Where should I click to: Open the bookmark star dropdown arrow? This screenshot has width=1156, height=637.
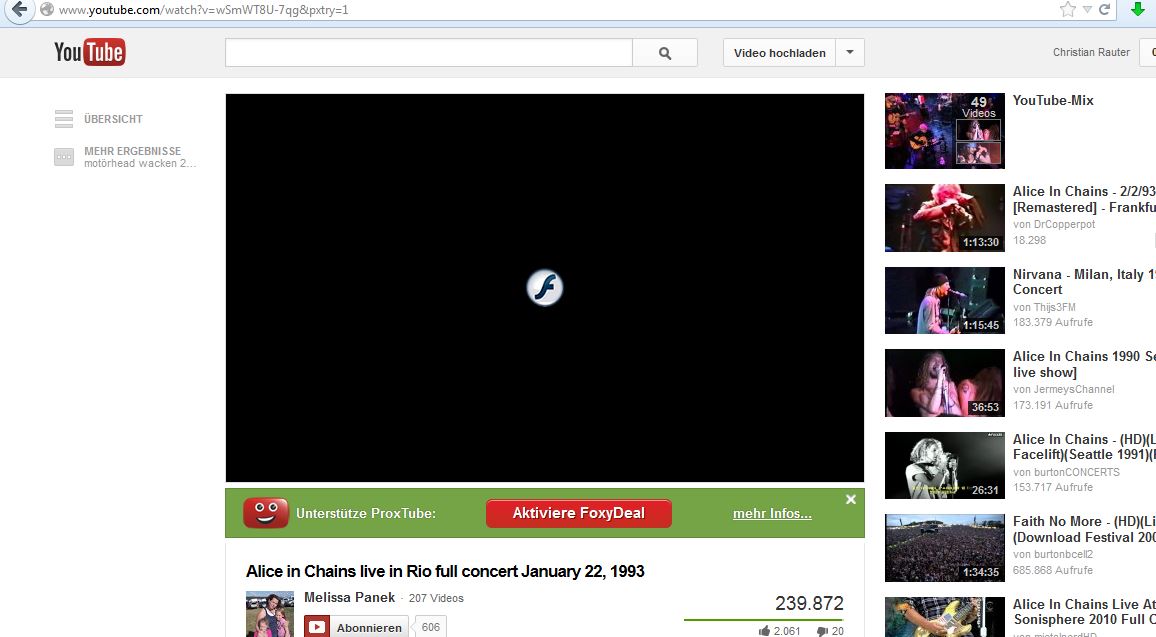[x=1087, y=10]
